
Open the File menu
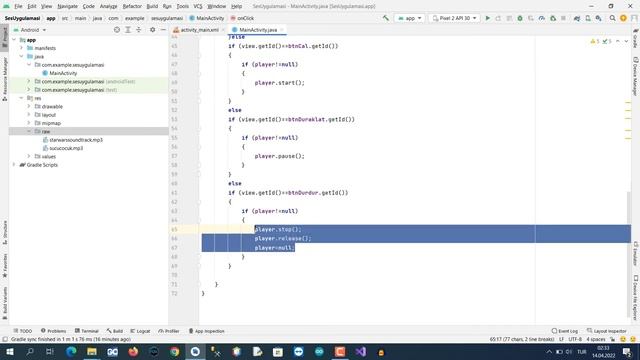[18, 6]
